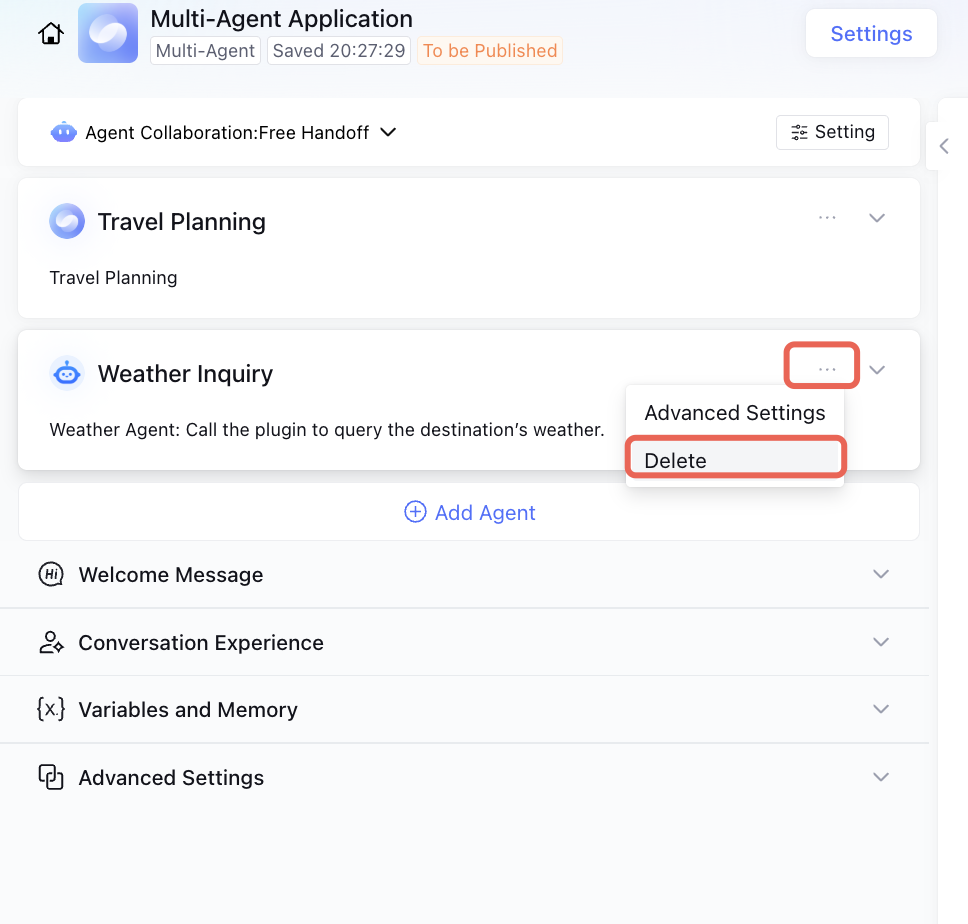Click the Weather Inquiry robot icon

[67, 373]
